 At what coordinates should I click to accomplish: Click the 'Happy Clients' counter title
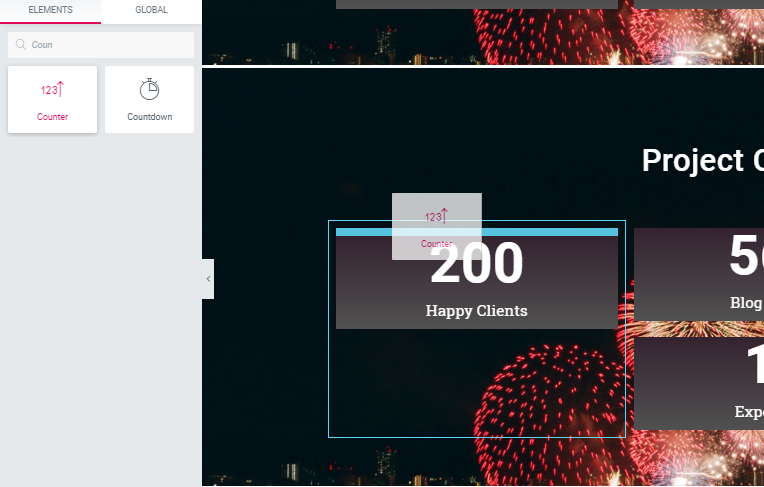pyautogui.click(x=477, y=311)
